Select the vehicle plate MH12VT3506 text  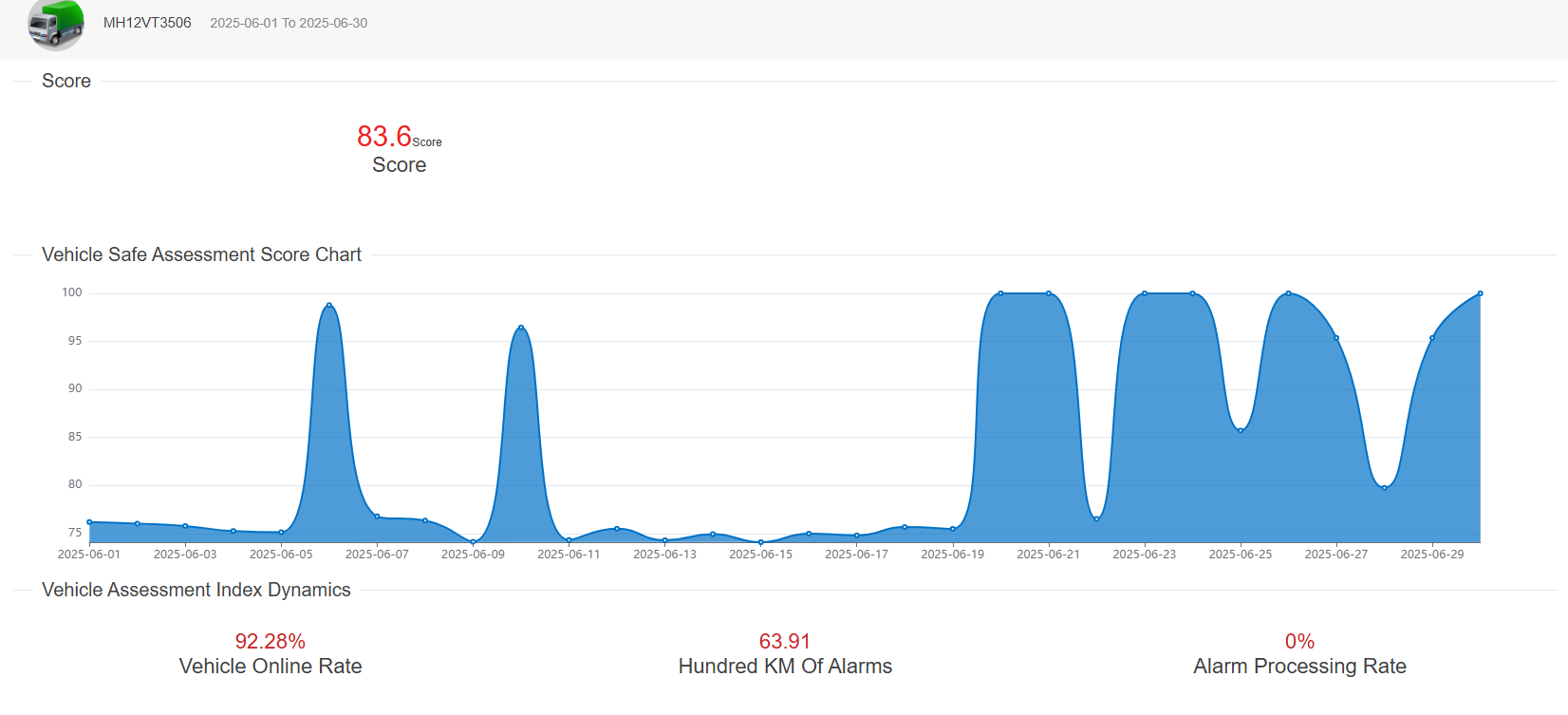coord(147,23)
